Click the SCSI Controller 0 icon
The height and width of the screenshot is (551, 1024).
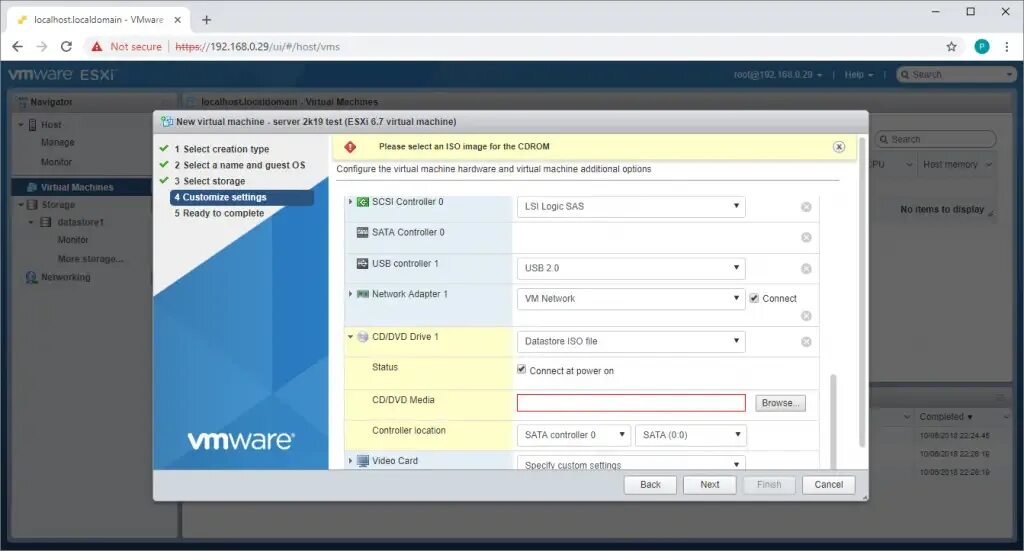click(362, 202)
